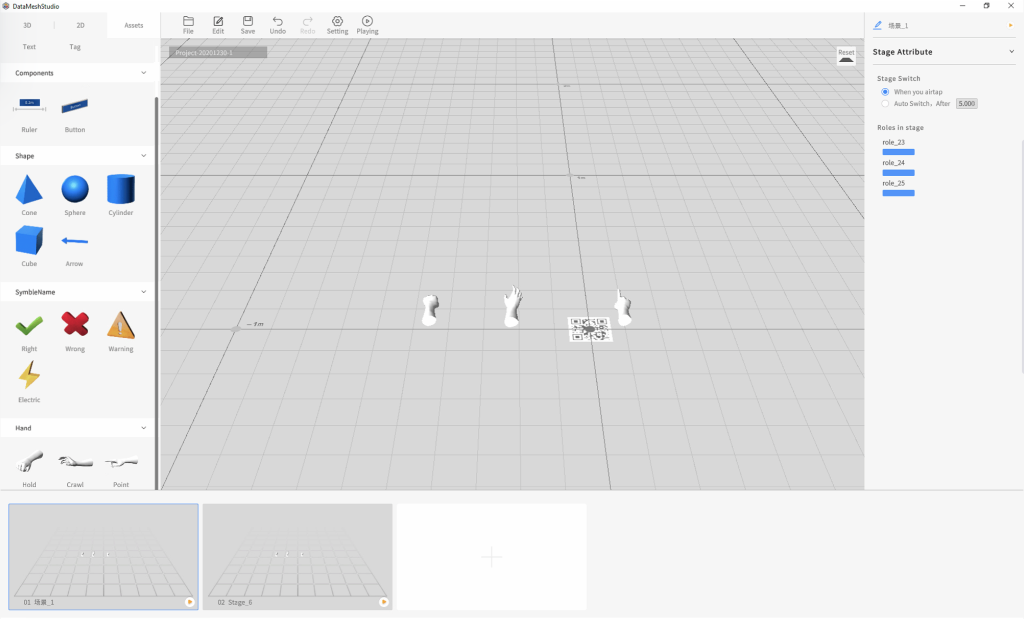Edit the auto switch delay field
The height and width of the screenshot is (619, 1024).
pyautogui.click(x=967, y=104)
